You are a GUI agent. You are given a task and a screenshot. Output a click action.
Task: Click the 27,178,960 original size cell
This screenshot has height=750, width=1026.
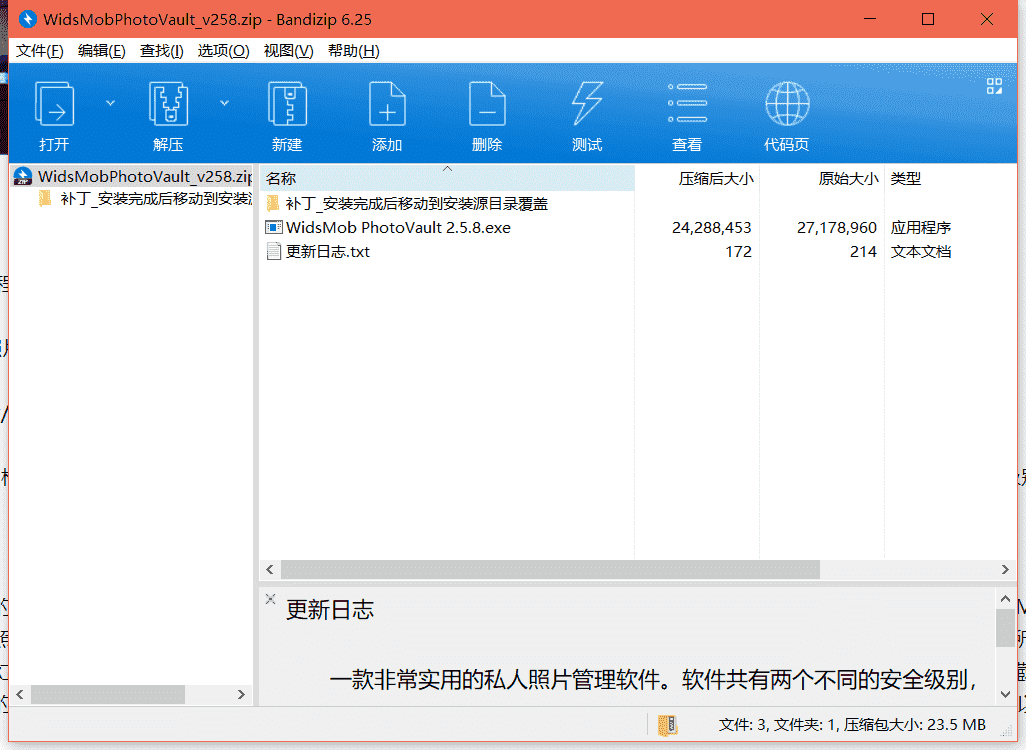tap(836, 228)
